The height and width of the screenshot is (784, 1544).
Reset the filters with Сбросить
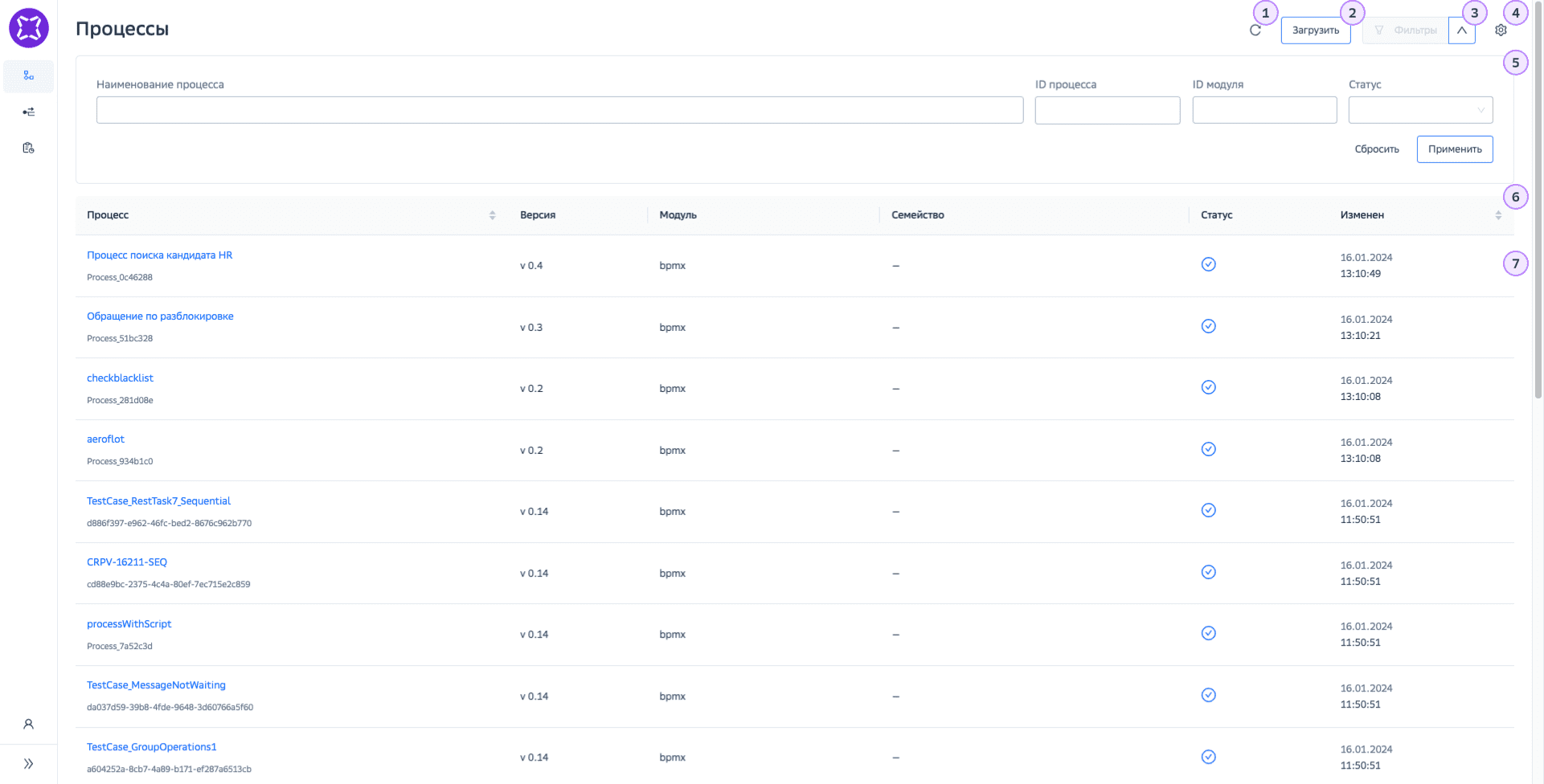[1376, 149]
